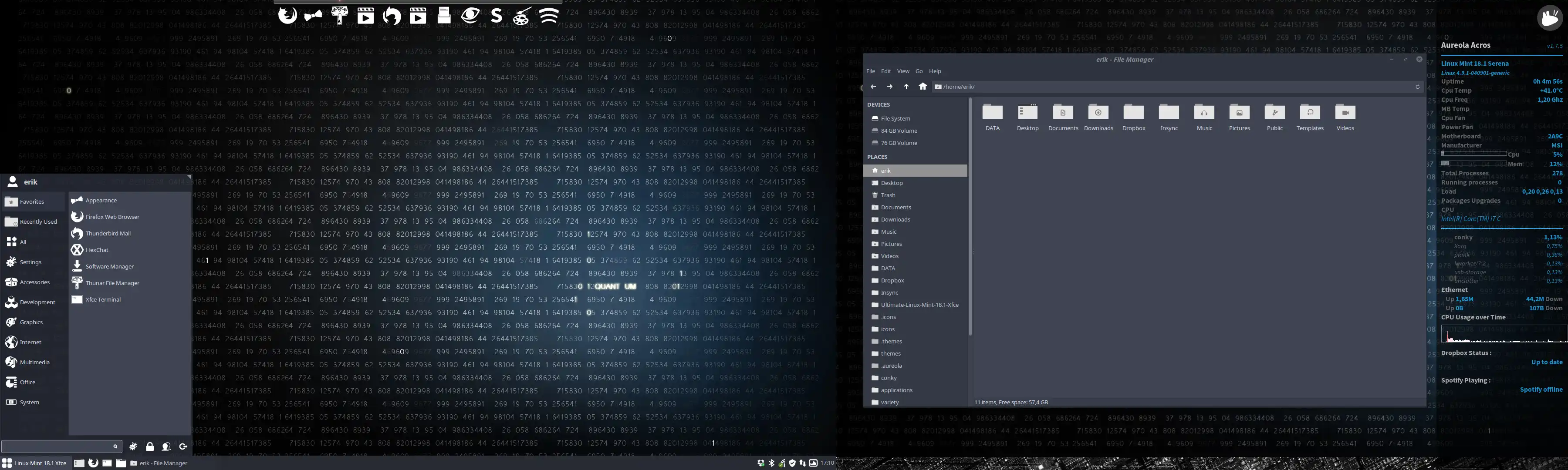Open Firefox Web Browser
The height and width of the screenshot is (470, 1568).
pyautogui.click(x=112, y=216)
